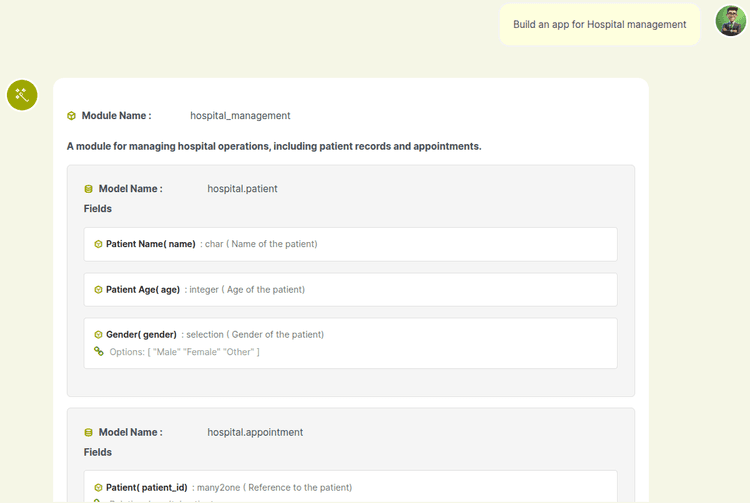Select the "Build an app for Hospital management" message
This screenshot has height=503, width=750.
(599, 24)
